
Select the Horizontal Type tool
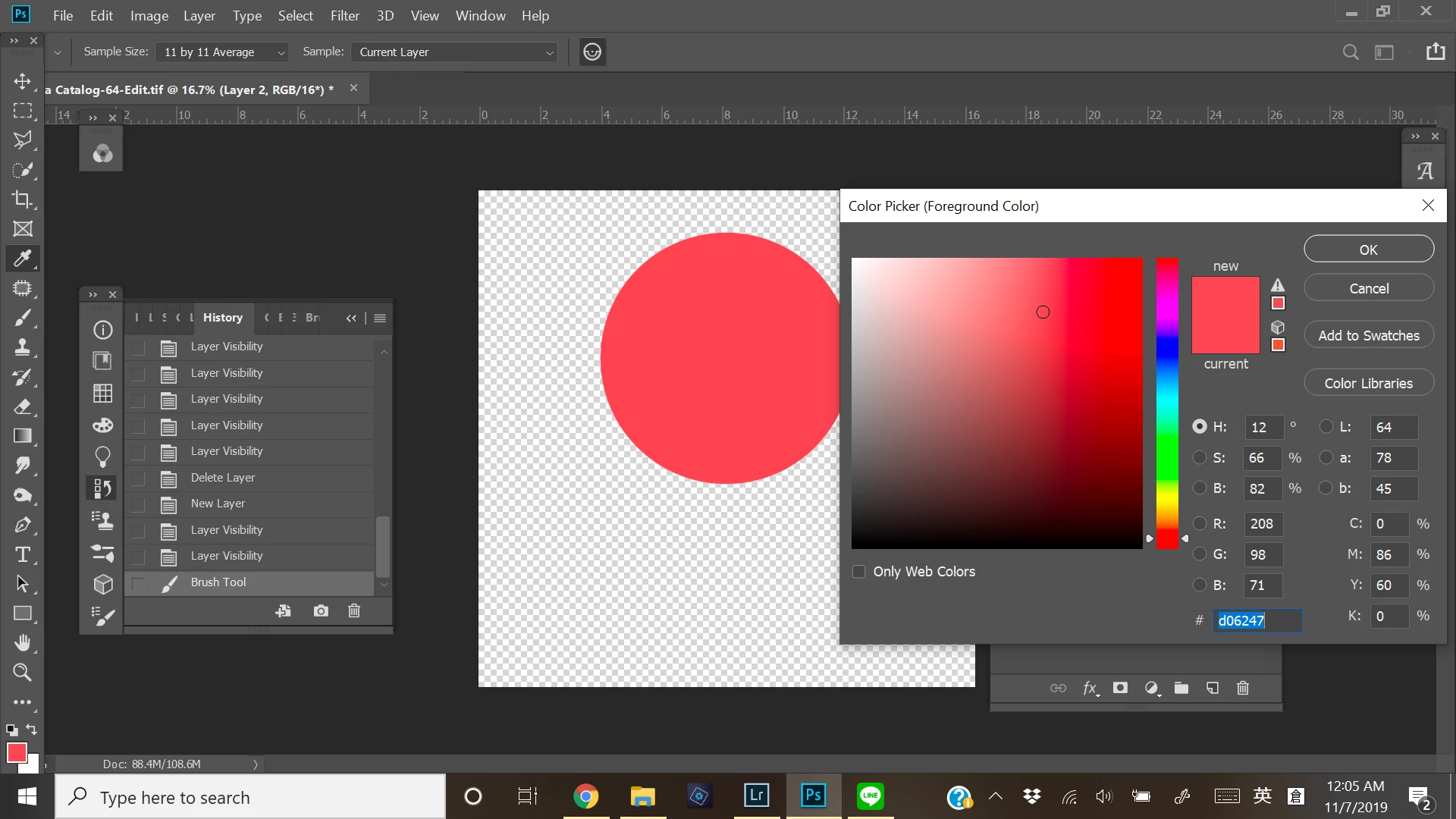pyautogui.click(x=22, y=554)
